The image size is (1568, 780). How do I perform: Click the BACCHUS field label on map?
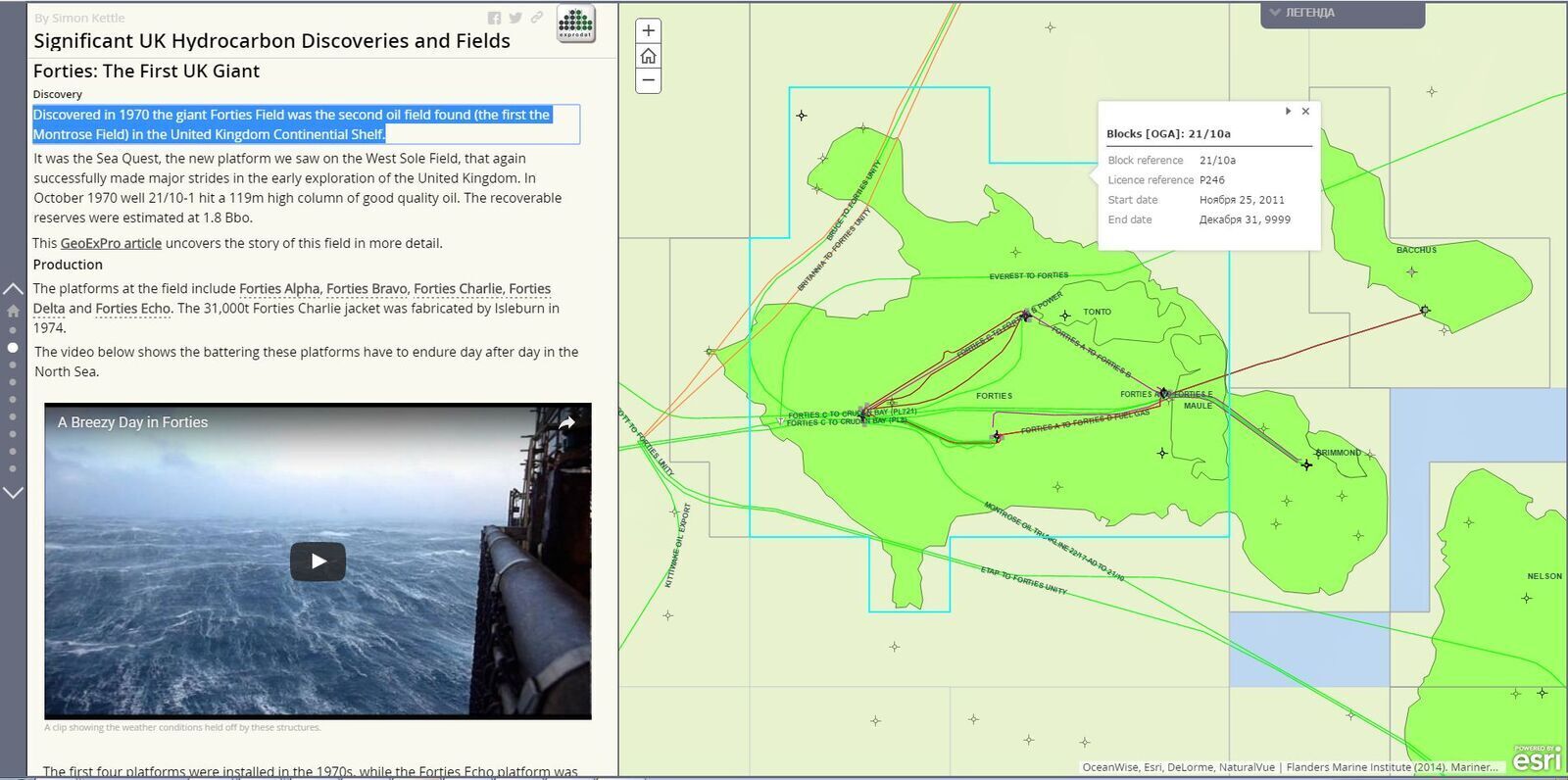click(x=1416, y=250)
